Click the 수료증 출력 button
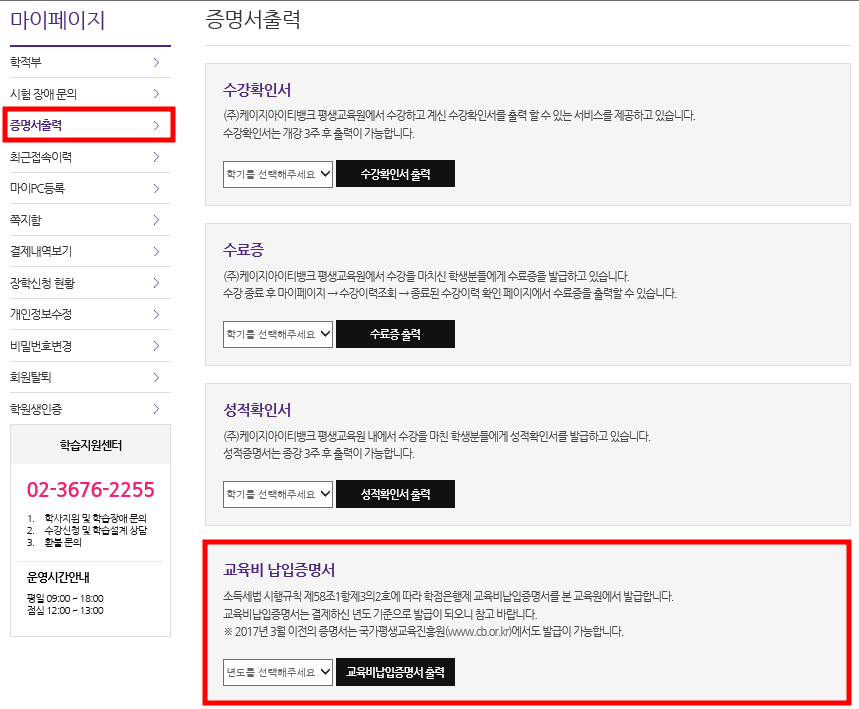The width and height of the screenshot is (859, 709). [x=396, y=334]
